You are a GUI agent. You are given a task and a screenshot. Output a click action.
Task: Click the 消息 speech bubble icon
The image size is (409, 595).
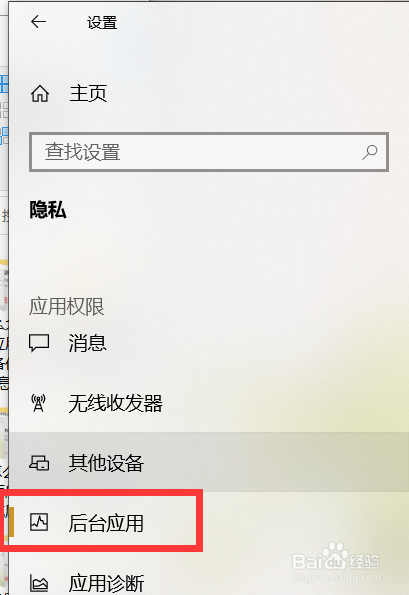(39, 343)
